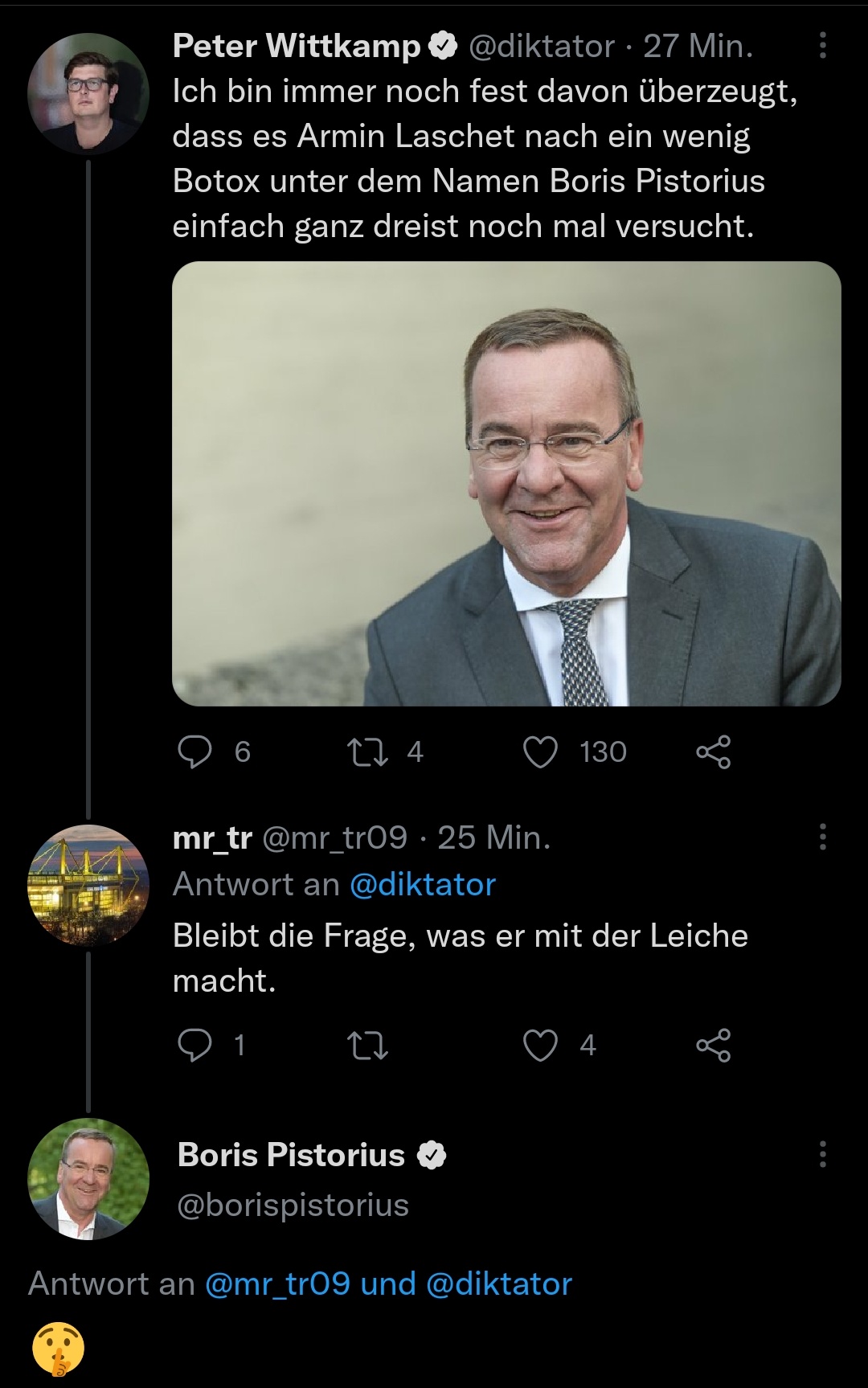Reply to Peter Wittkamp's tweet

[x=194, y=752]
